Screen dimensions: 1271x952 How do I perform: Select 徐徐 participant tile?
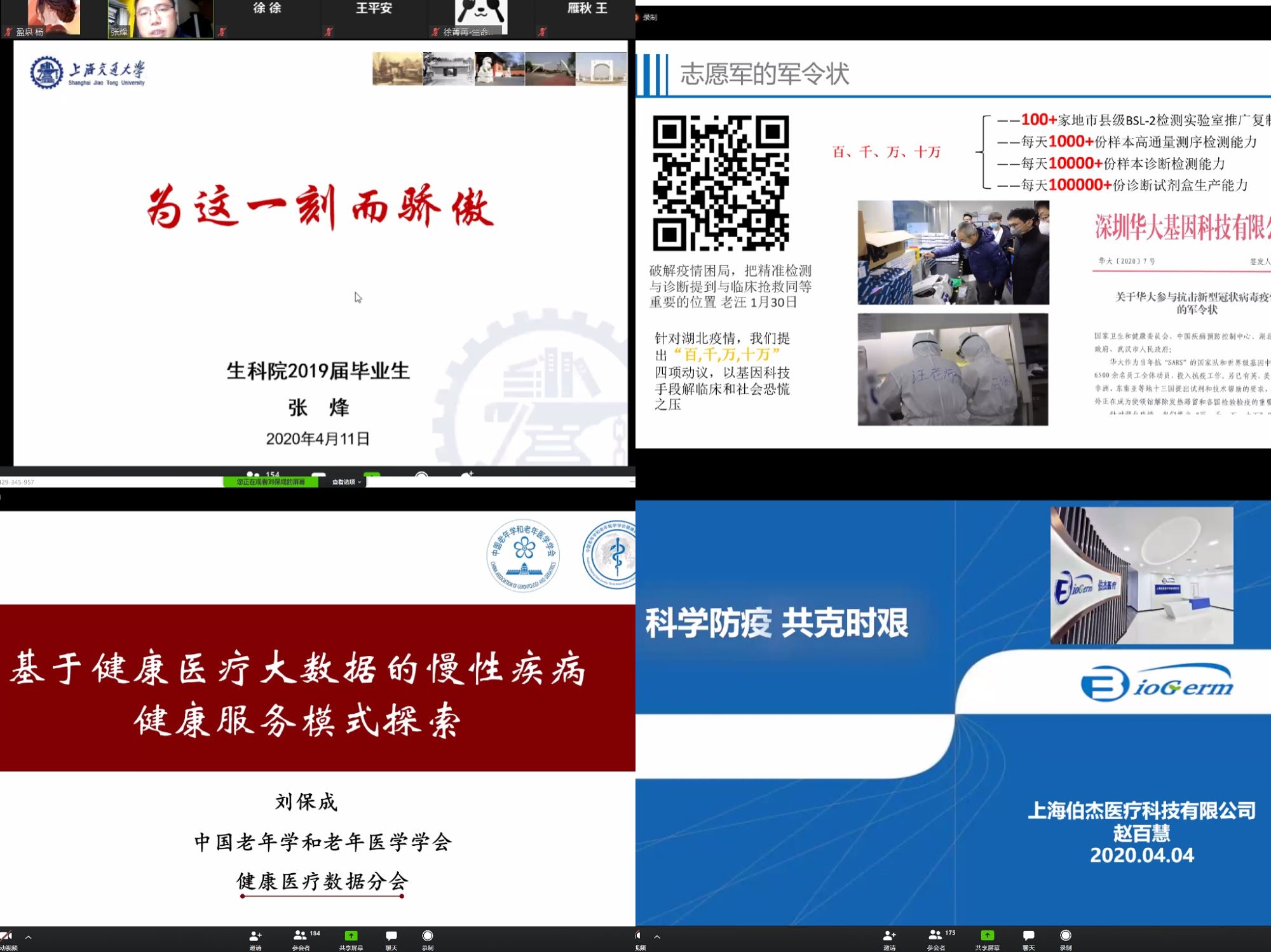(x=267, y=18)
